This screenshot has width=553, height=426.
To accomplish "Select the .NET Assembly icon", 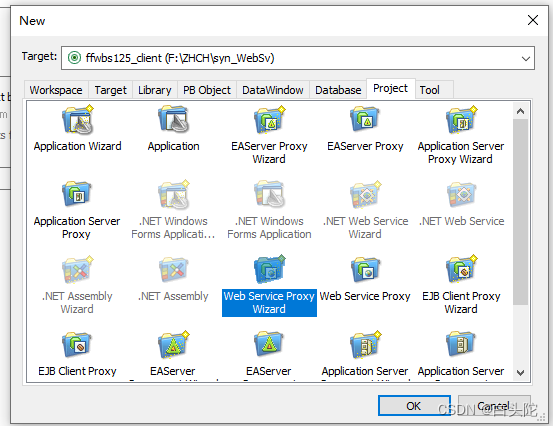I will coord(173,269).
